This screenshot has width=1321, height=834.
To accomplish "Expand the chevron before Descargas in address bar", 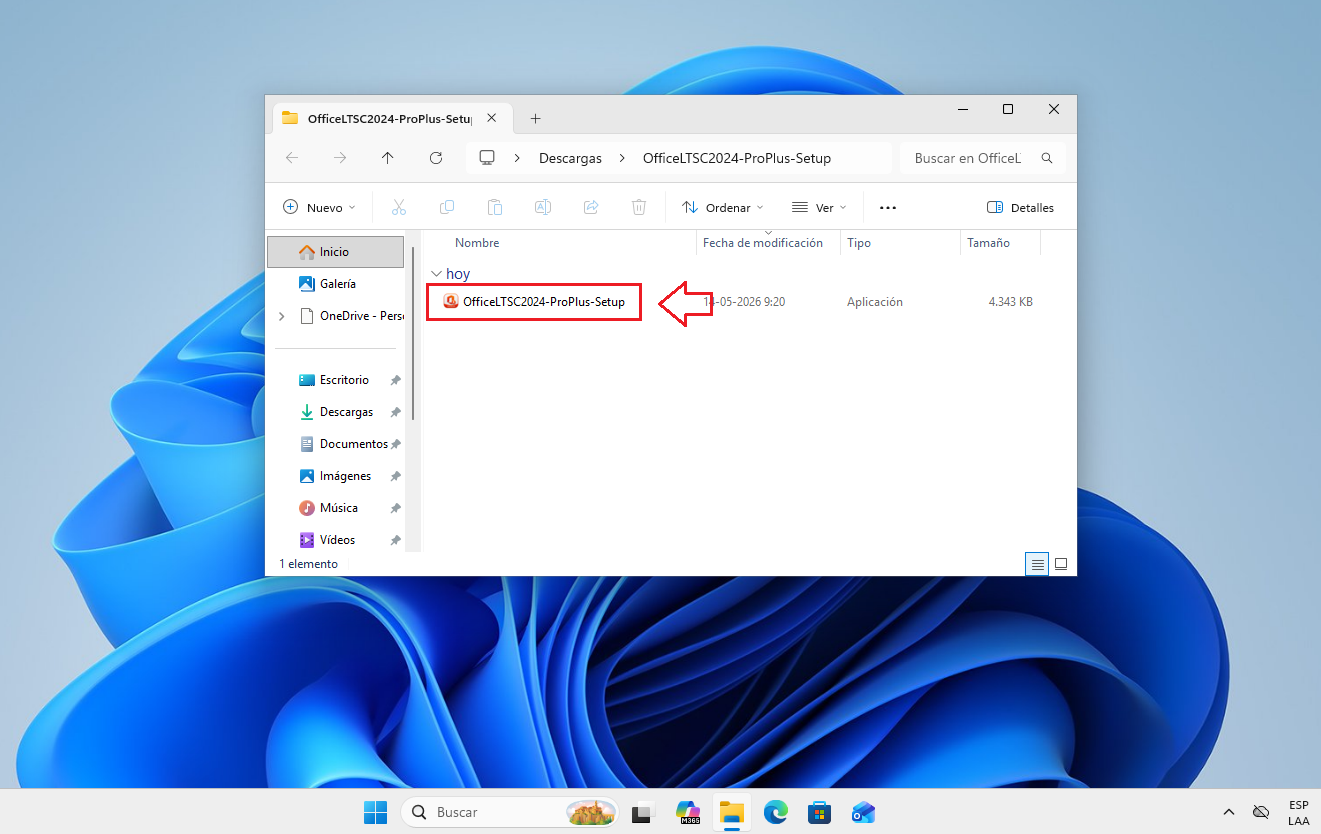I will (x=517, y=158).
